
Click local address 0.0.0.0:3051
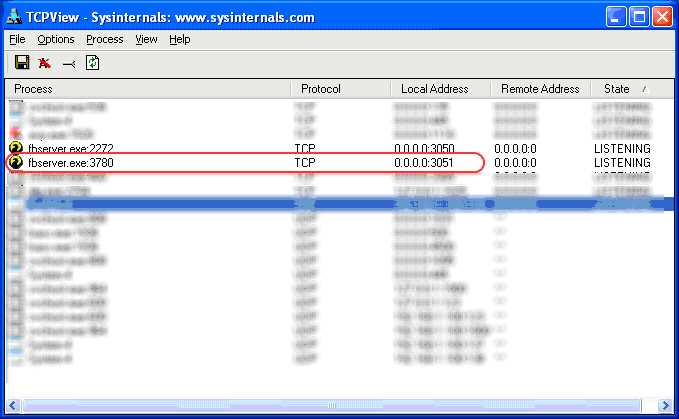click(424, 163)
